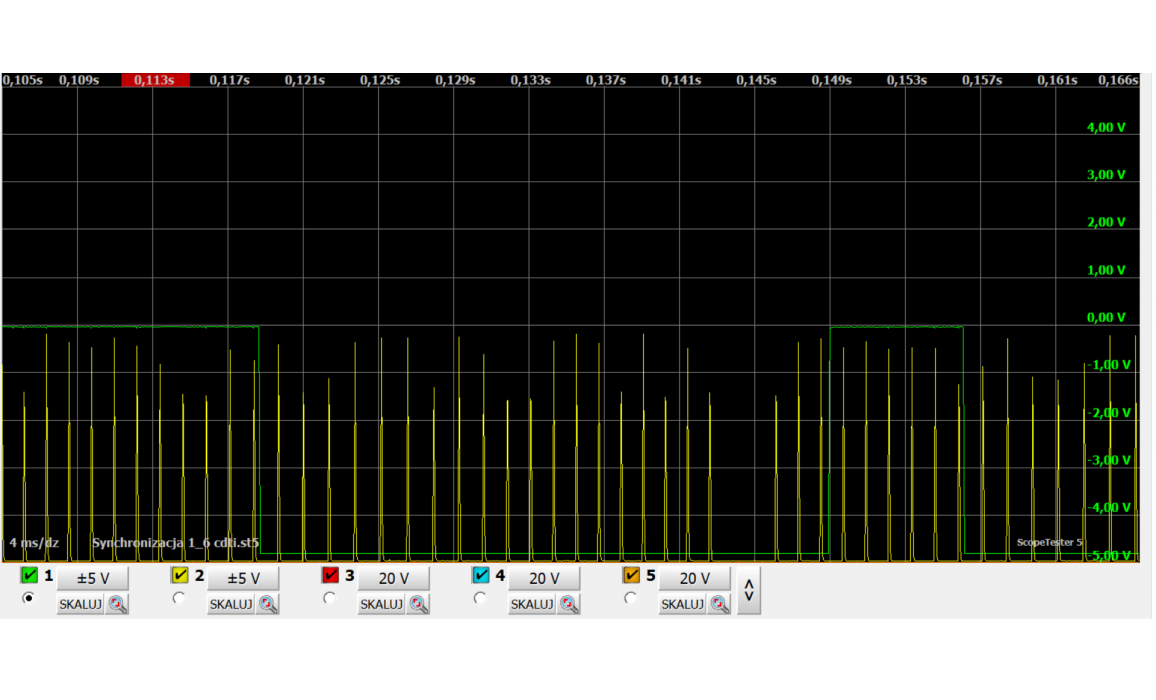The height and width of the screenshot is (700, 1156).
Task: Click the magnifier icon for channel 3
Action: (x=419, y=604)
